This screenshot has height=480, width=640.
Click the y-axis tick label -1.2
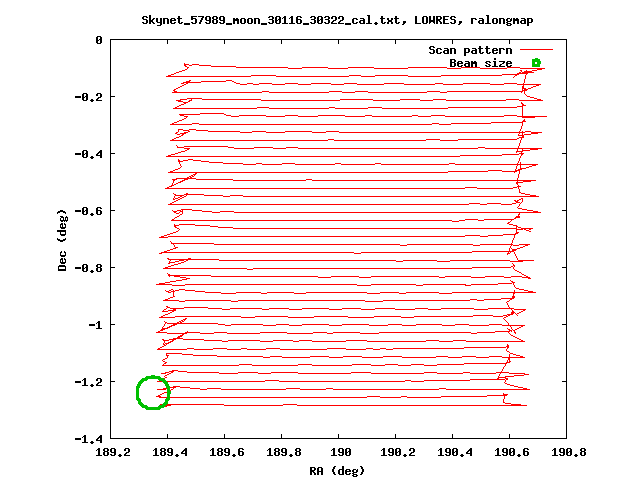89,382
